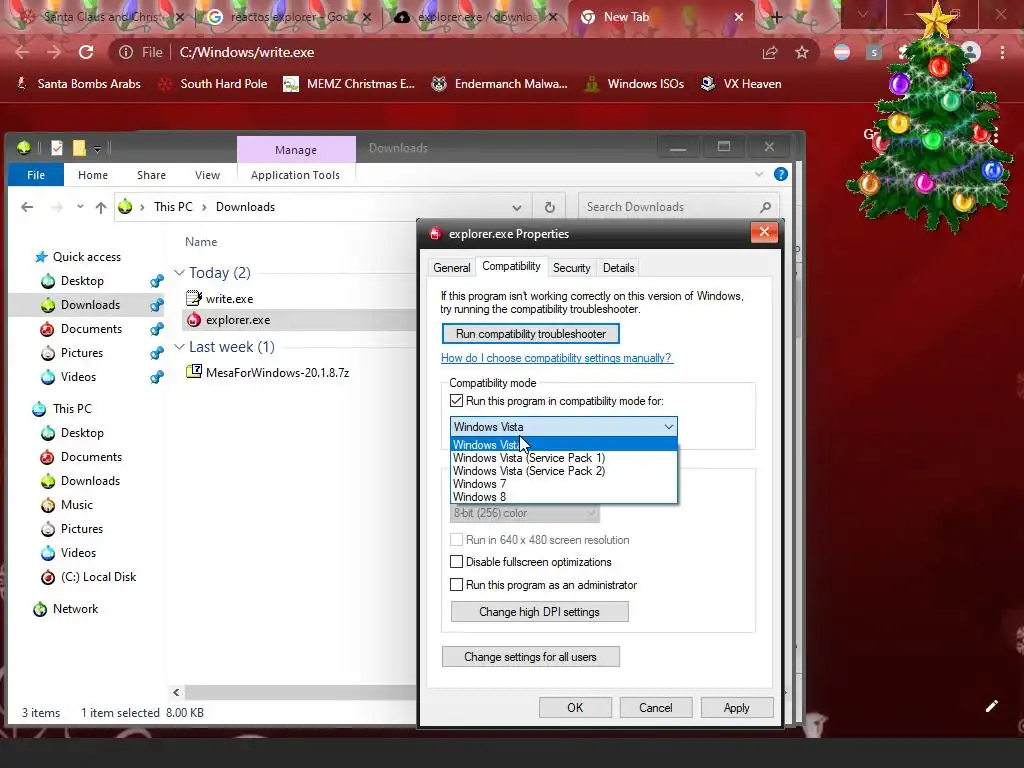1024x768 pixels.
Task: Click Apply in Properties dialog
Action: pyautogui.click(x=737, y=708)
